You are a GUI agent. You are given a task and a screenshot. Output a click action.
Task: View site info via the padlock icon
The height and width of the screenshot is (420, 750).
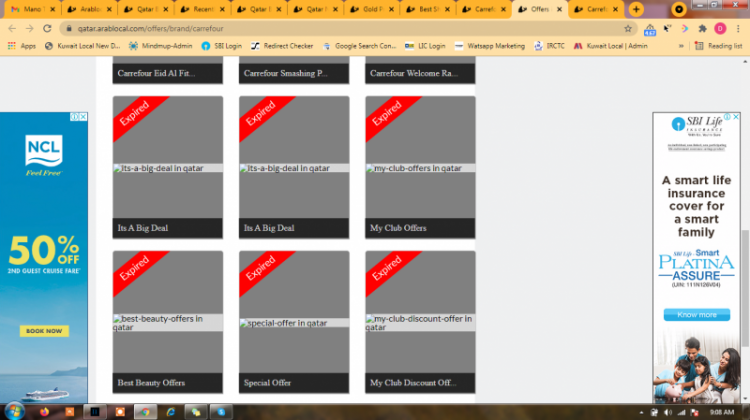(69, 29)
